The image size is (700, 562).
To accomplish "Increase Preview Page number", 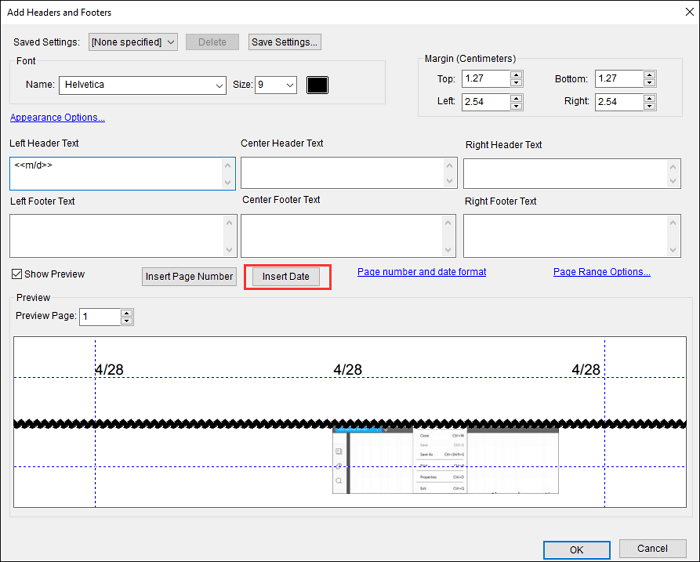I will [127, 313].
